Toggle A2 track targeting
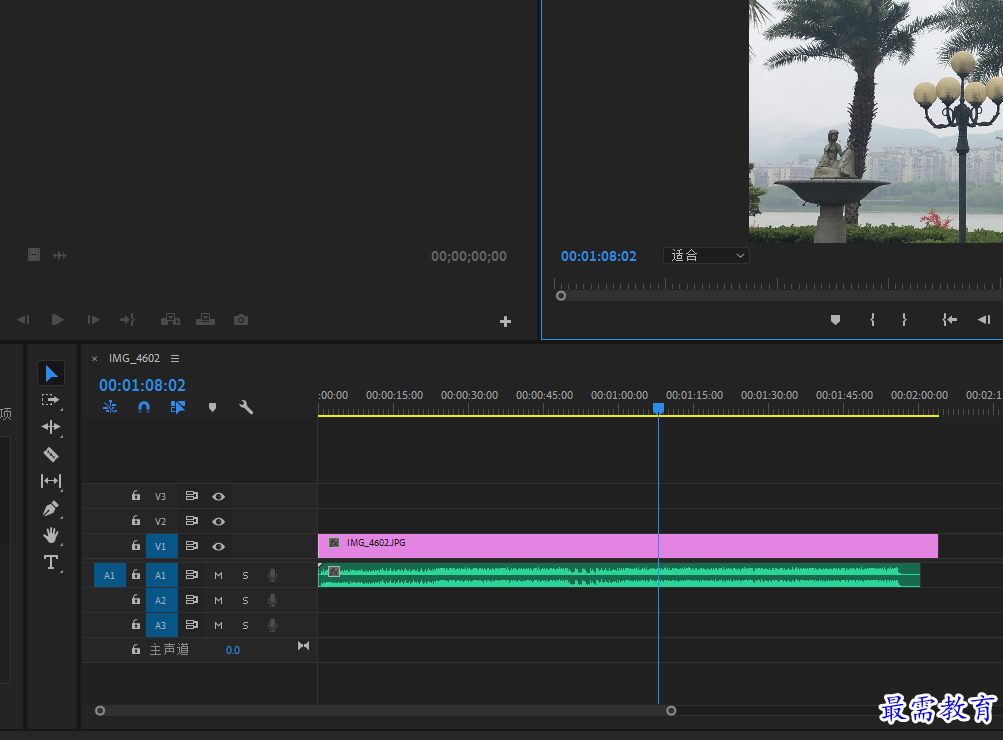Image resolution: width=1003 pixels, height=740 pixels. tap(161, 600)
